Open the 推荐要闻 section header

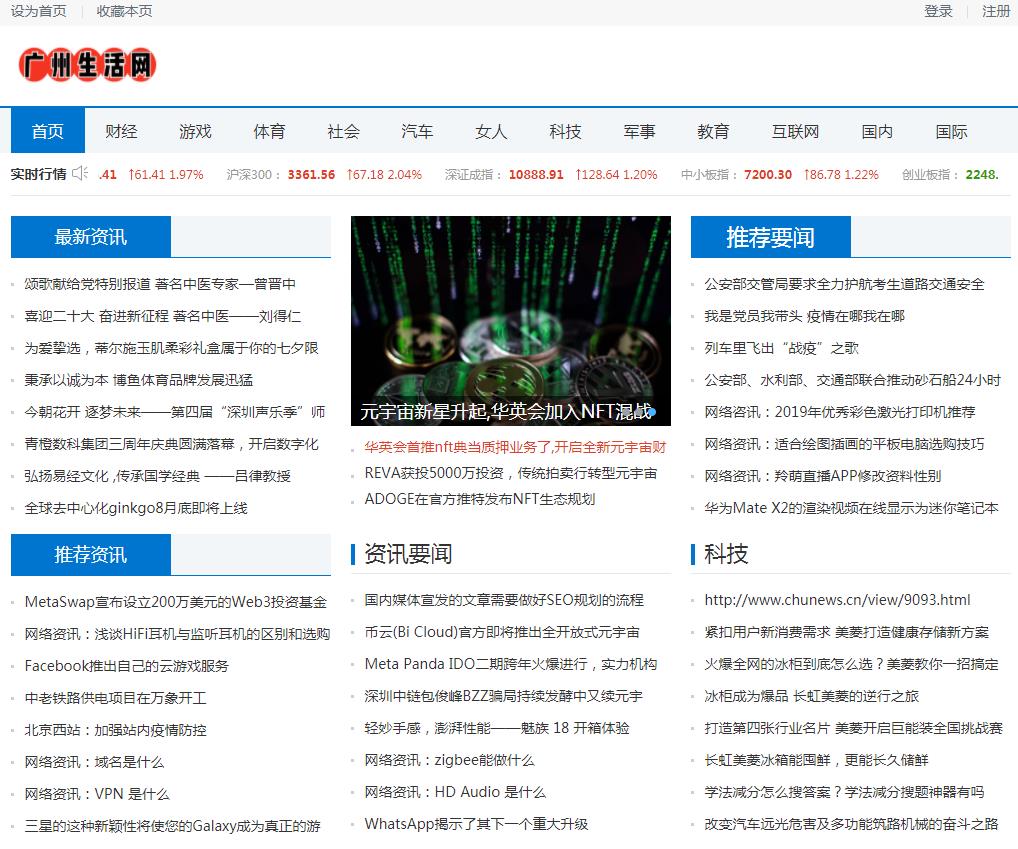(x=771, y=237)
